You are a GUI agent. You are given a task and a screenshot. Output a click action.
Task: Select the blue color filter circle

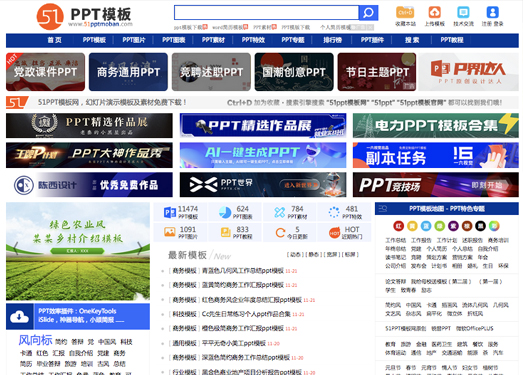click(x=426, y=226)
